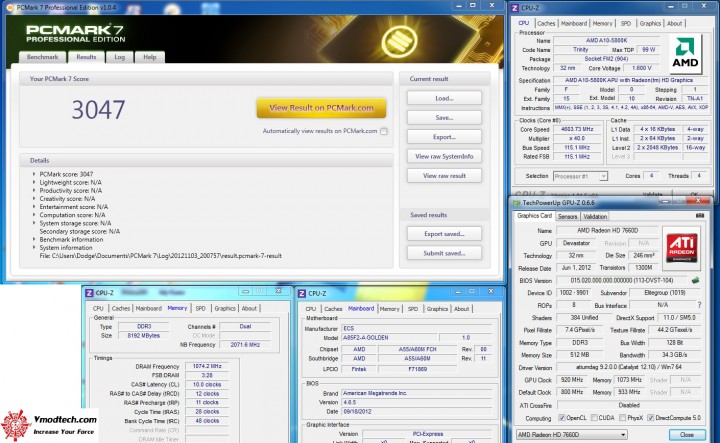This screenshot has height=443, width=720.
Task: Open the Graphics tab in the CPU-Z Mainboard window
Action: pyautogui.click(x=437, y=308)
